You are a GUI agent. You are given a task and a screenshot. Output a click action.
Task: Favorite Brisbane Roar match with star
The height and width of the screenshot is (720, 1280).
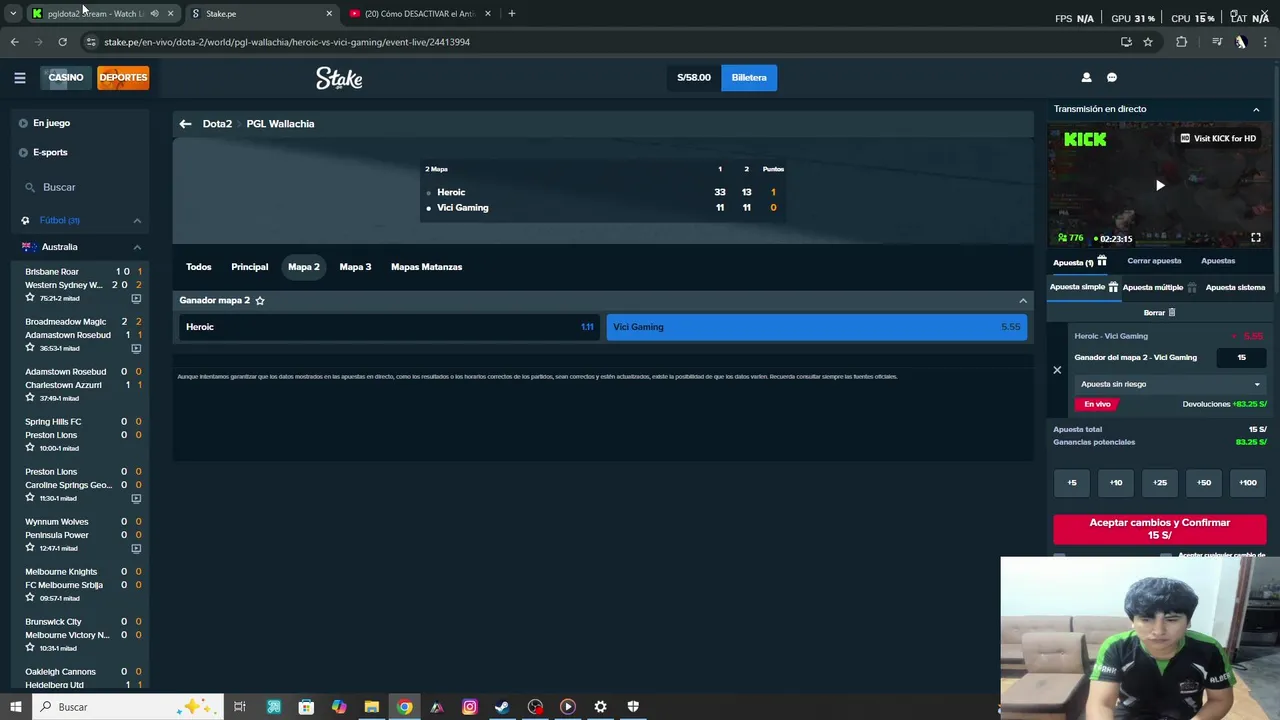tap(30, 298)
